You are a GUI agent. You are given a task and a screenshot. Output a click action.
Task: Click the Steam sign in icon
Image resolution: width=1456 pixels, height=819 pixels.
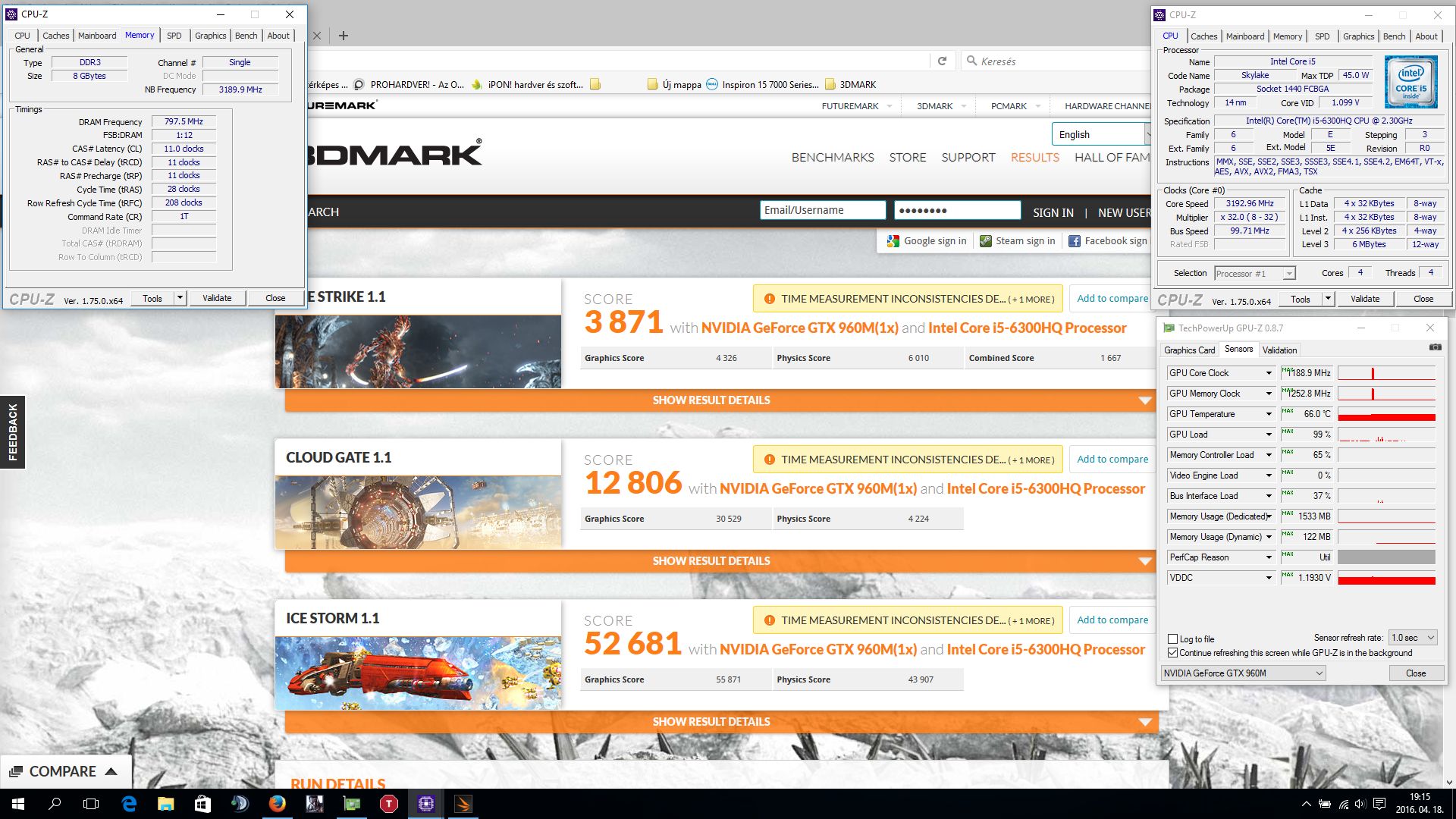pyautogui.click(x=985, y=241)
